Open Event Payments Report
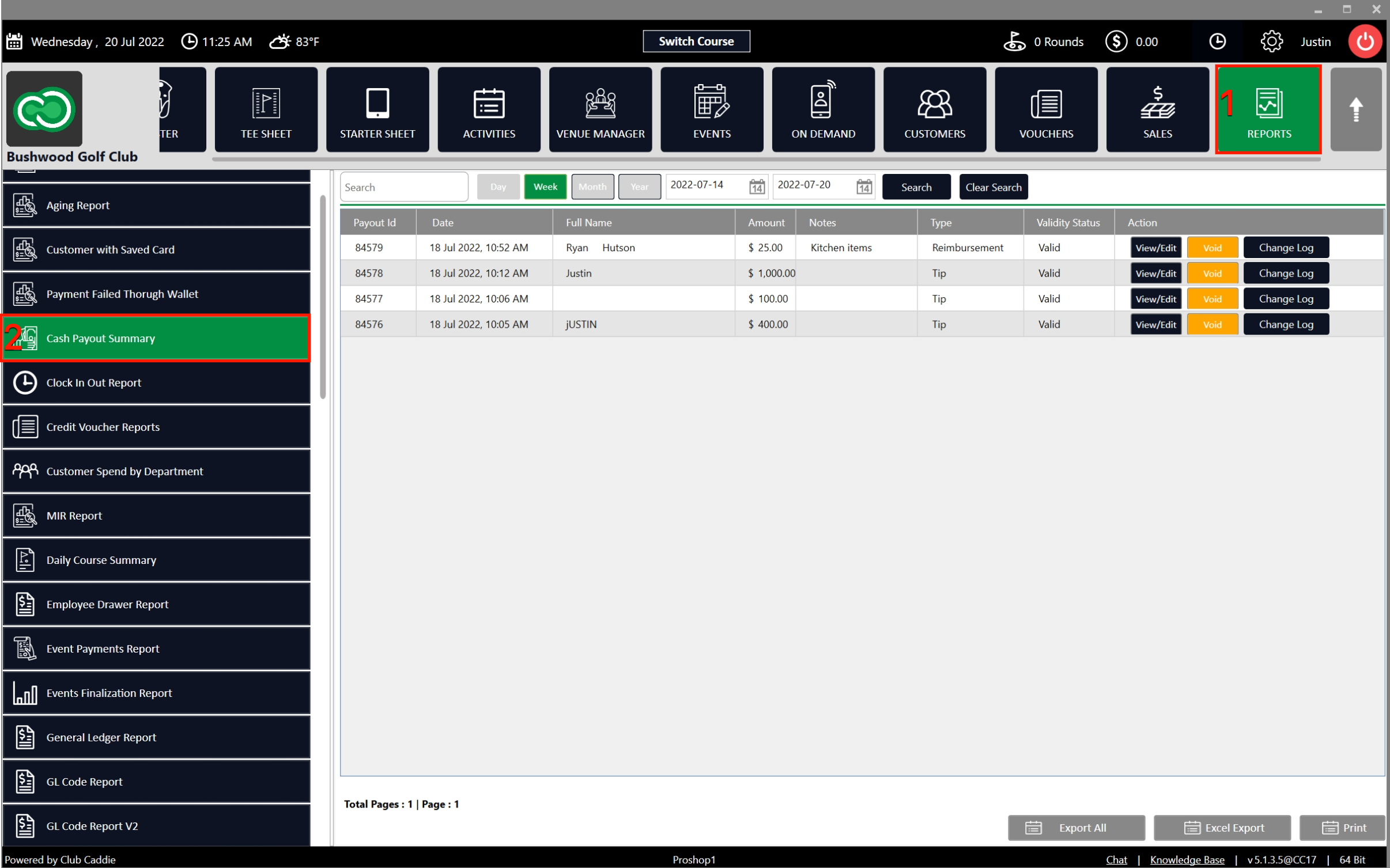Image resolution: width=1390 pixels, height=868 pixels. (x=157, y=649)
